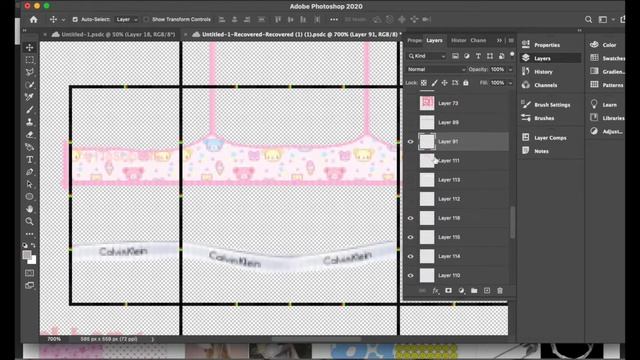Switch to the Channels panel tab
Image resolution: width=640 pixels, height=360 pixels.
tap(478, 40)
